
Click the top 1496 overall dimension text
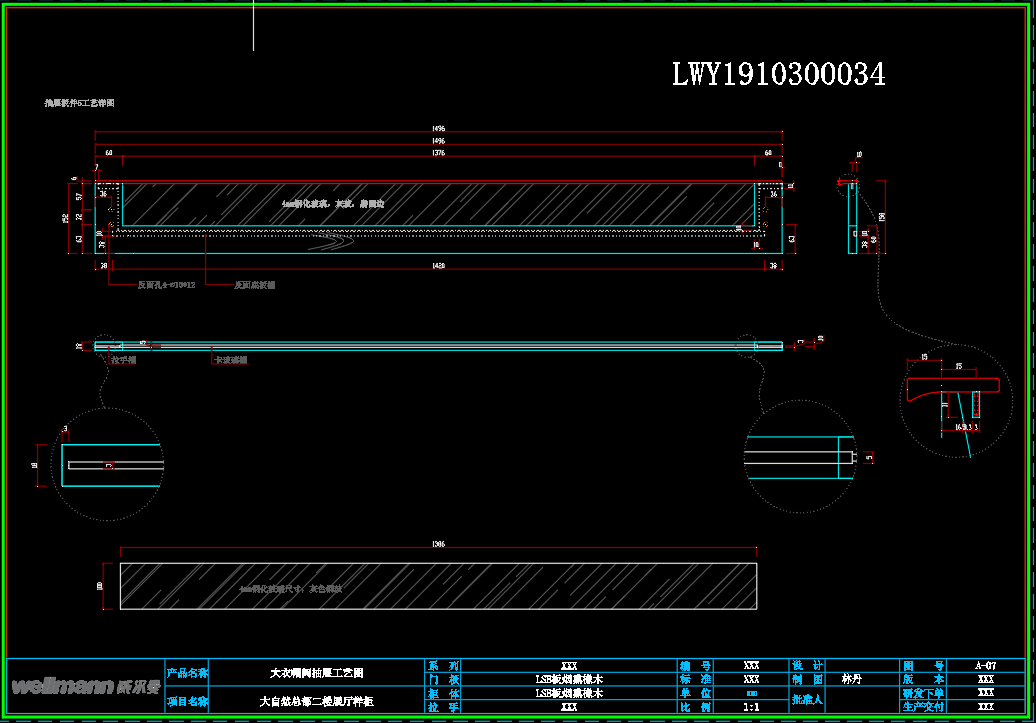pyautogui.click(x=438, y=129)
